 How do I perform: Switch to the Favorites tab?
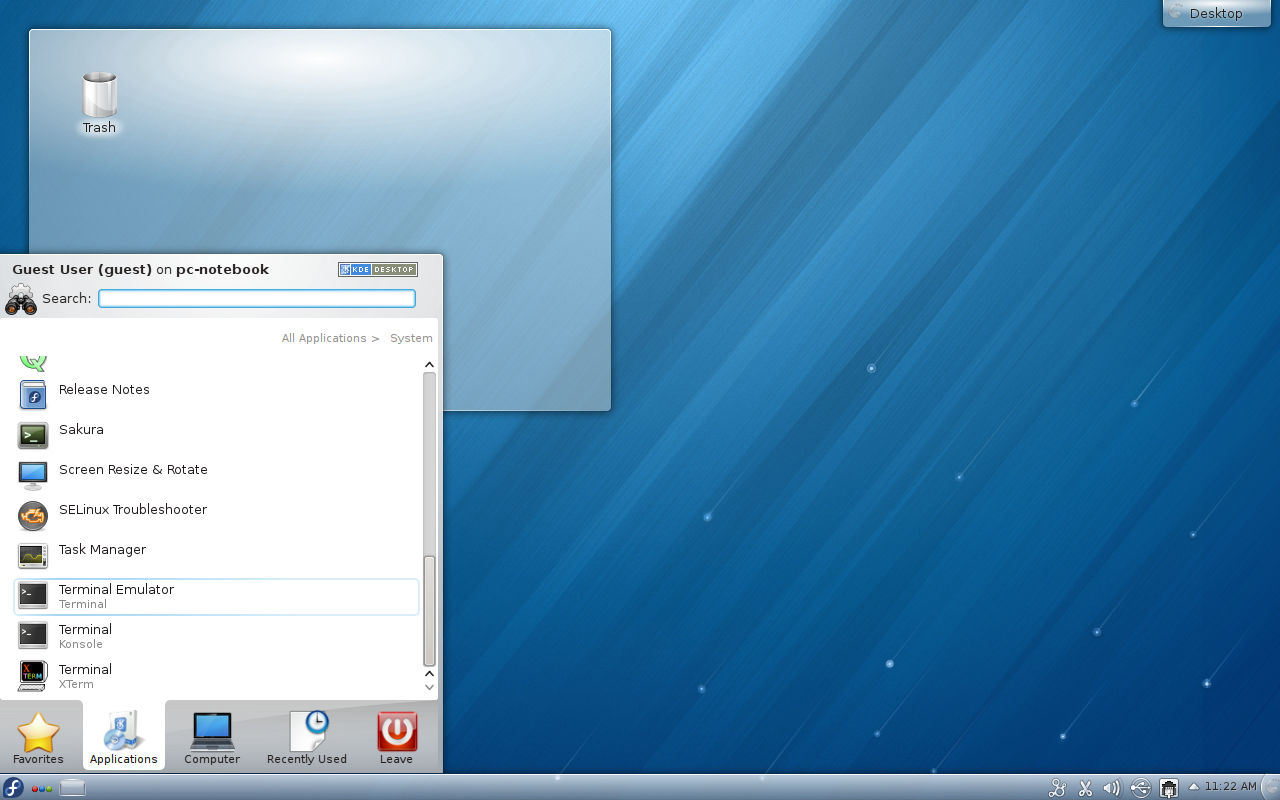38,738
